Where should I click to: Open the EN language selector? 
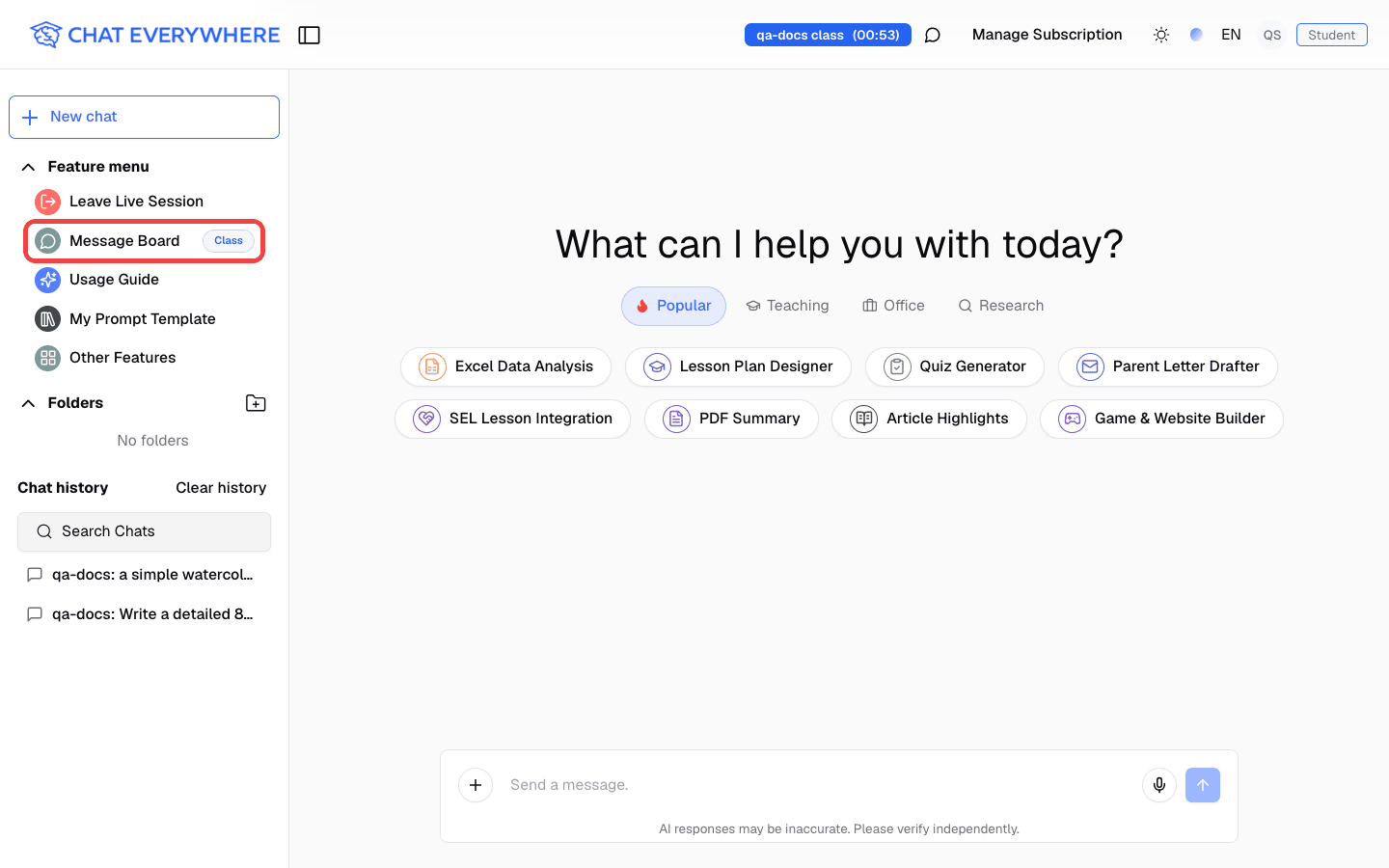(x=1231, y=35)
